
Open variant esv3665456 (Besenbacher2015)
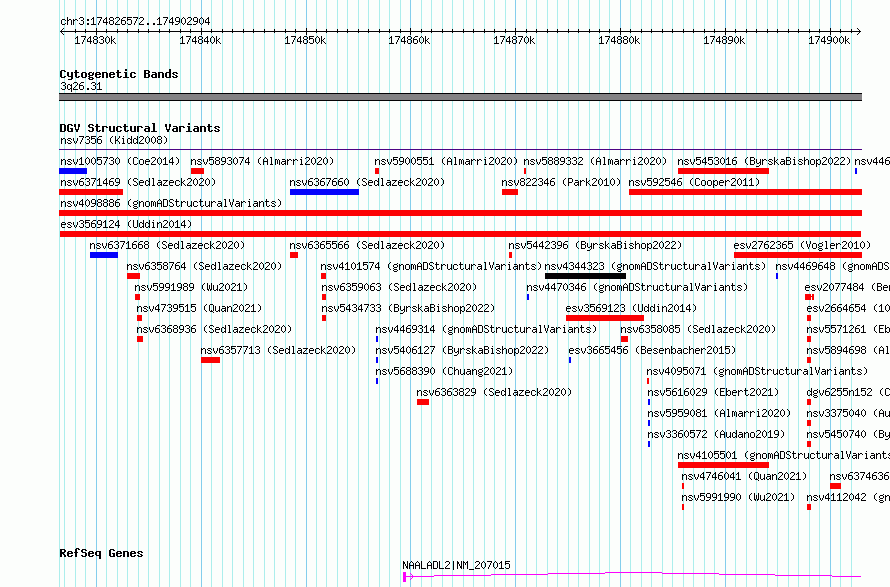point(652,350)
